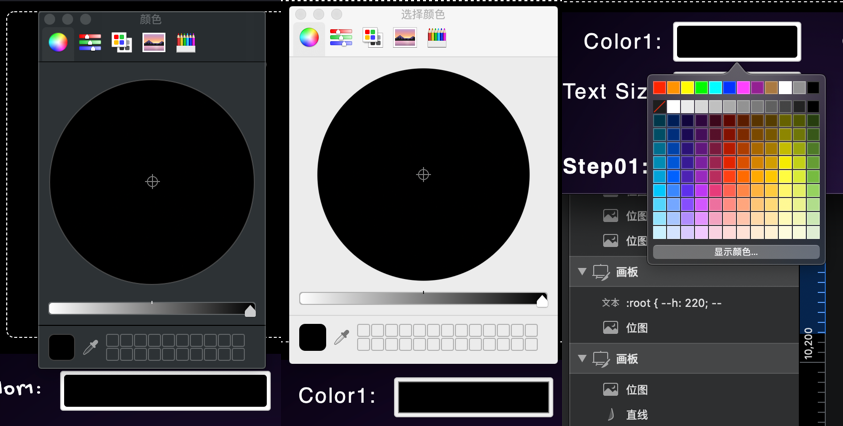Viewport: 843px width, 426px height.
Task: Click current black color preview in 选择颜色 window
Action: (x=312, y=337)
